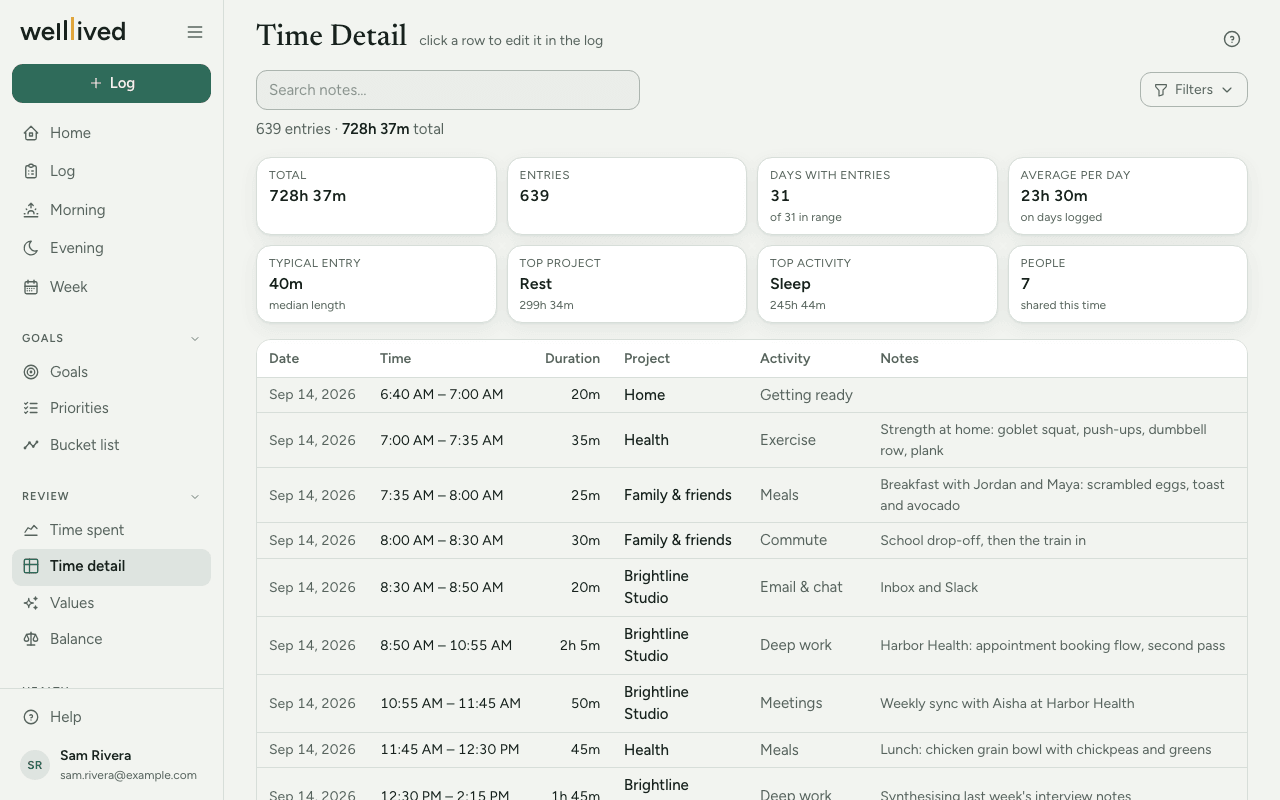Select the Getting ready activity cell
1280x800 pixels.
[x=806, y=395]
